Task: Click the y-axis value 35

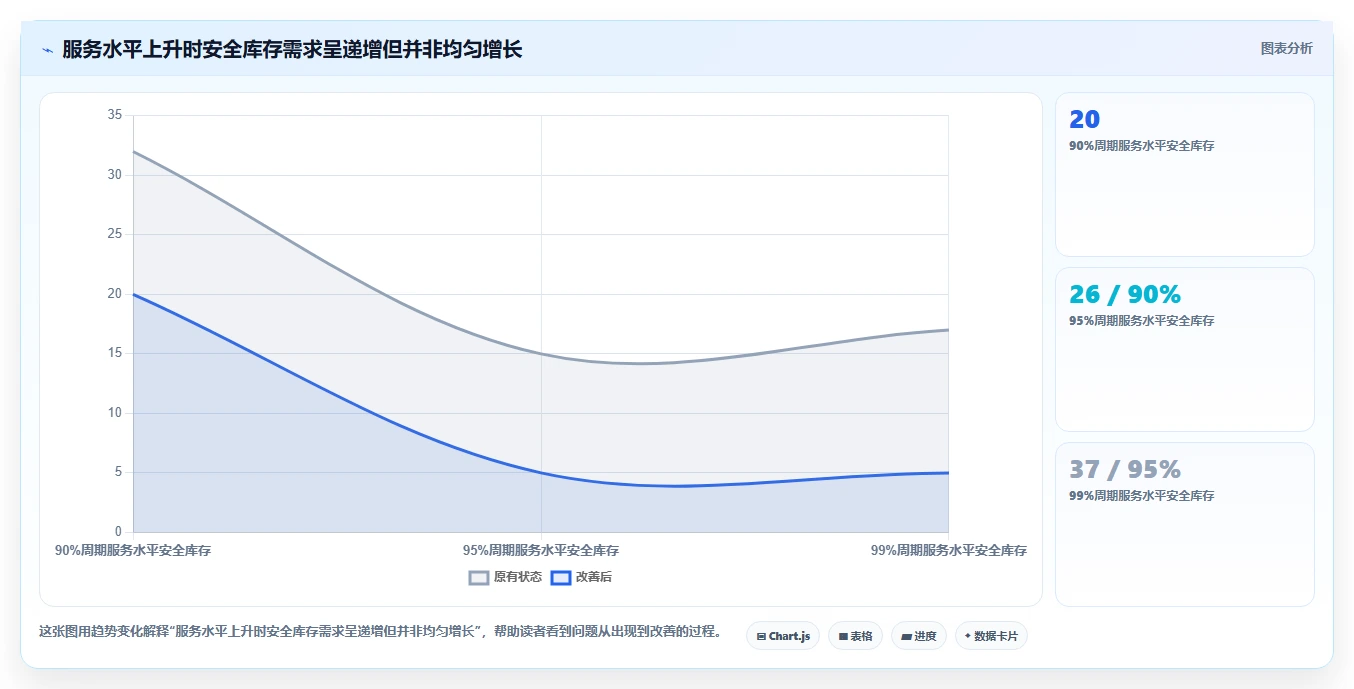Action: [114, 115]
